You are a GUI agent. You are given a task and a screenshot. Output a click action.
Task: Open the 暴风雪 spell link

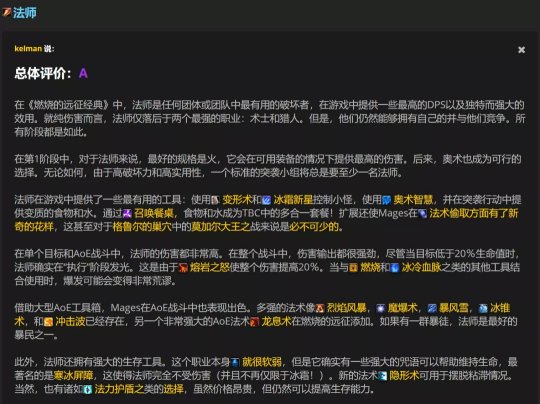coord(454,308)
